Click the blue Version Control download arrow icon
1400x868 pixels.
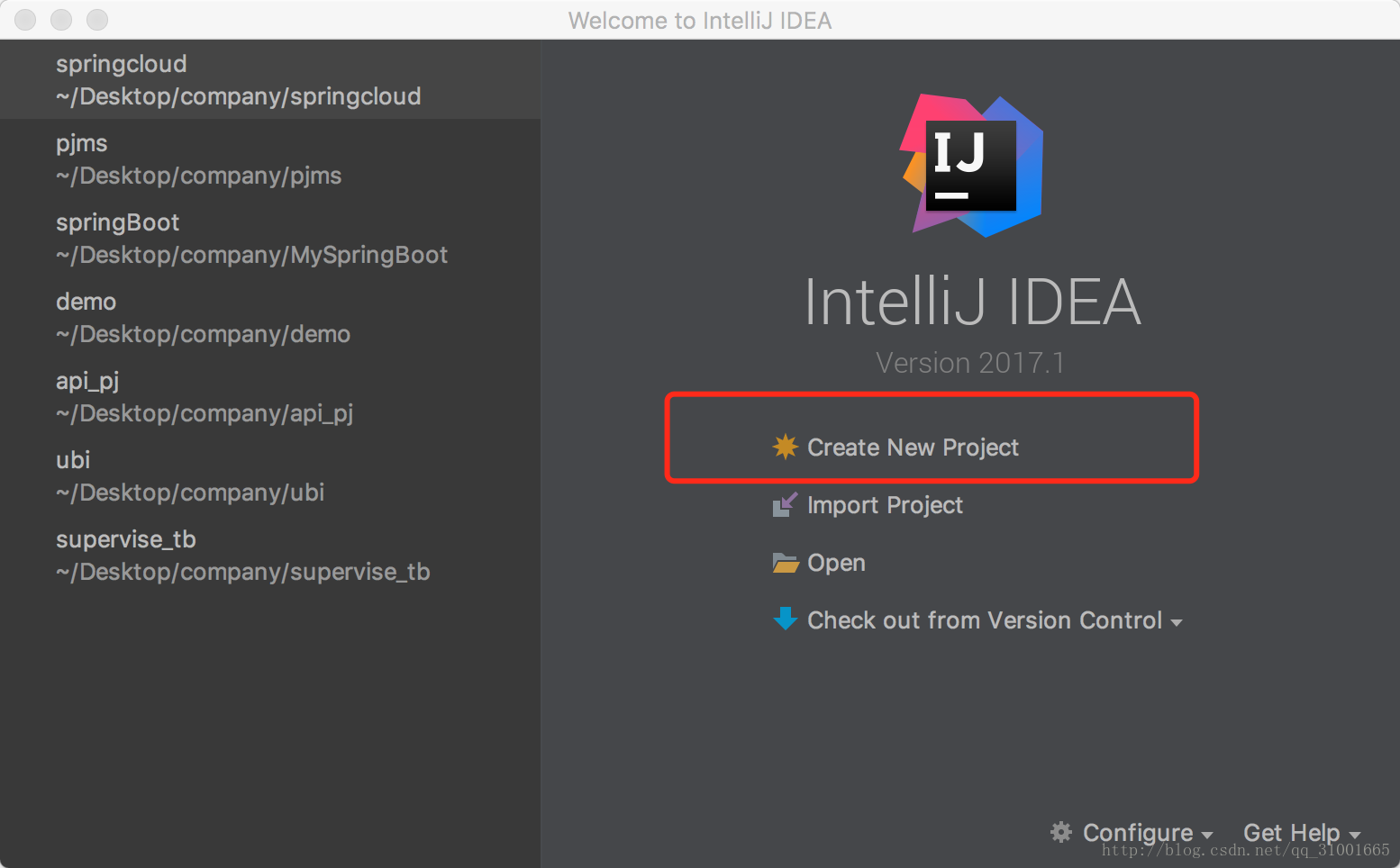786,619
